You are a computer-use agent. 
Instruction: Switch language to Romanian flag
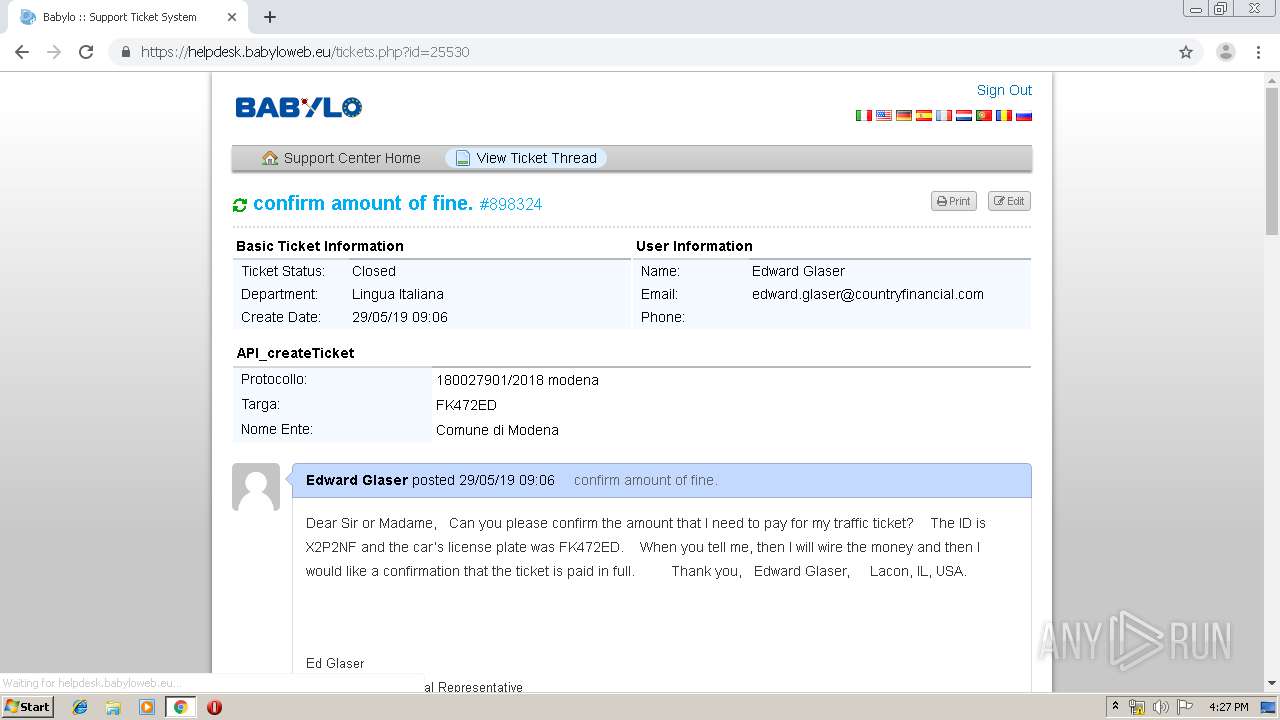tap(1004, 115)
